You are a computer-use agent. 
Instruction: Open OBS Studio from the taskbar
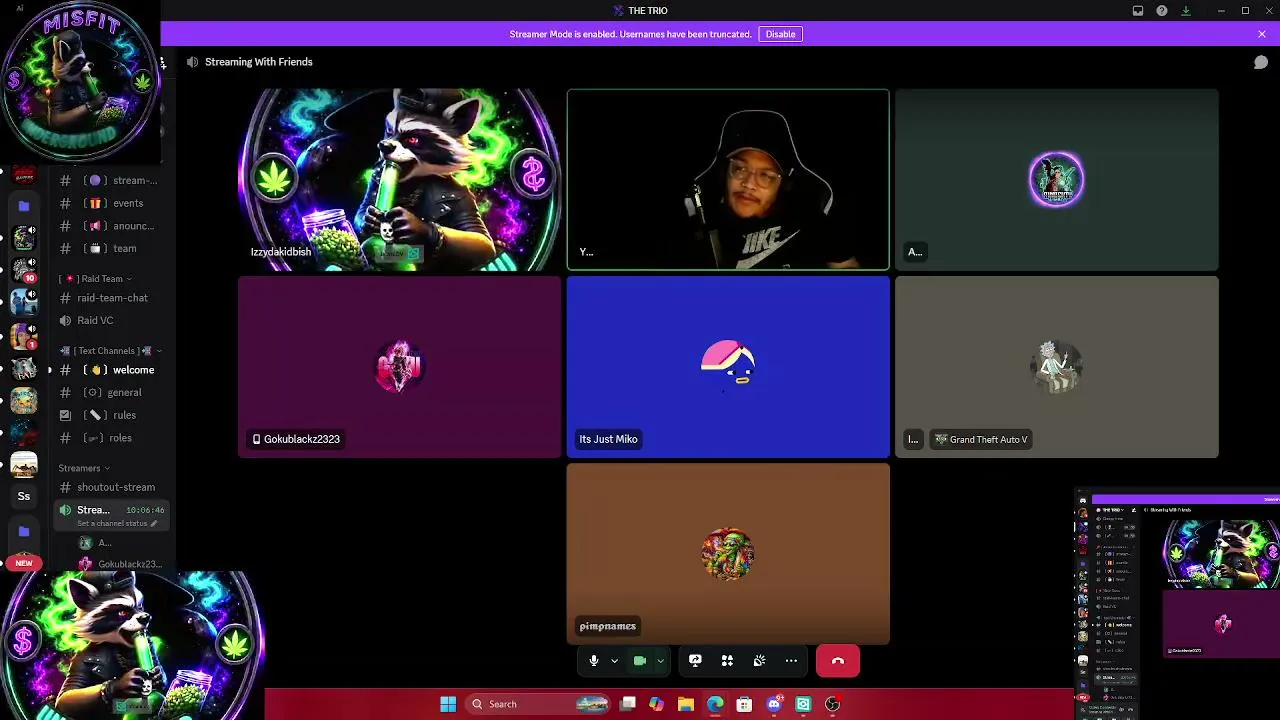832,704
